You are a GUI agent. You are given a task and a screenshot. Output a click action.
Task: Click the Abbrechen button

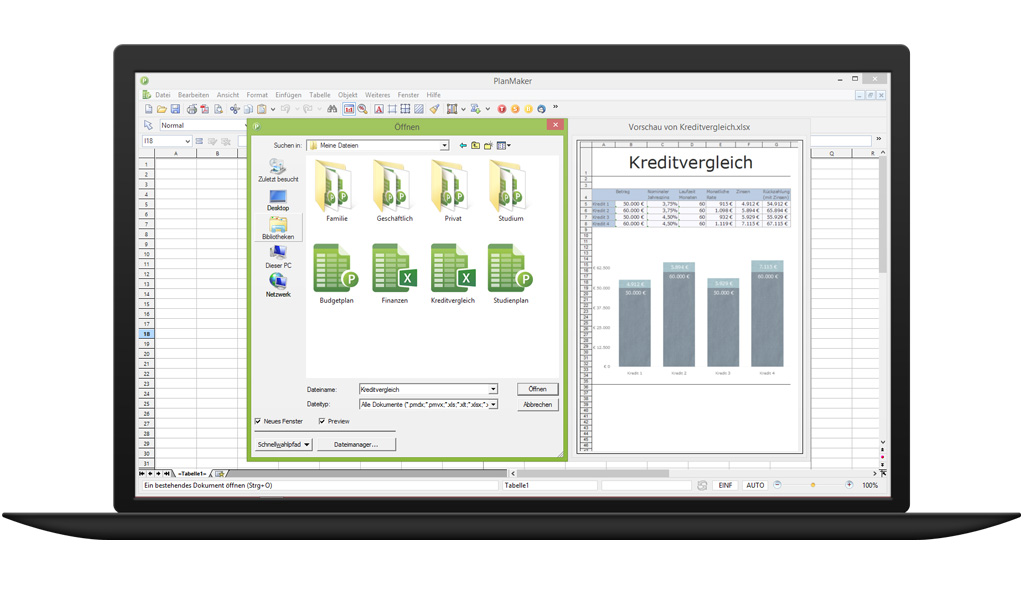point(537,405)
